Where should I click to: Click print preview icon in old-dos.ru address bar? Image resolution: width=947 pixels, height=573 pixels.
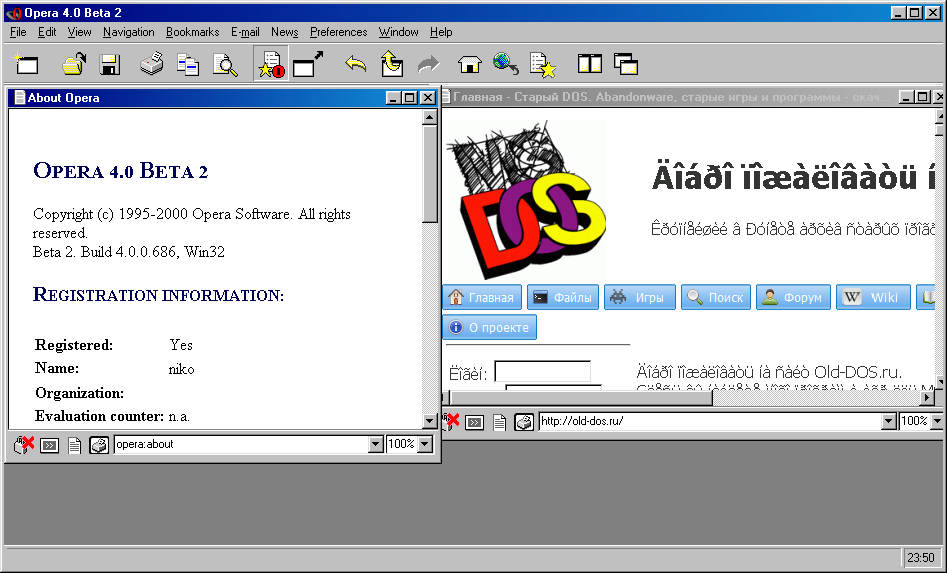[524, 422]
